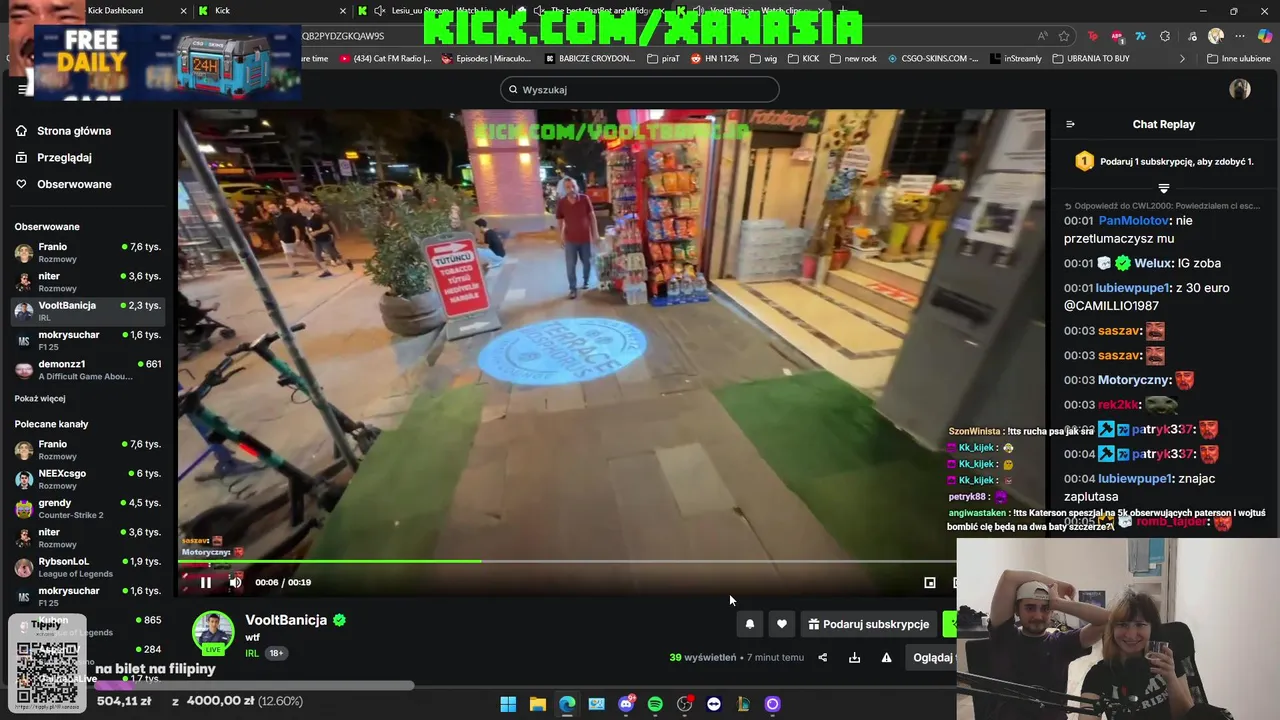This screenshot has width=1280, height=720.
Task: Open the Cat FM Radio bookmark
Action: (386, 59)
